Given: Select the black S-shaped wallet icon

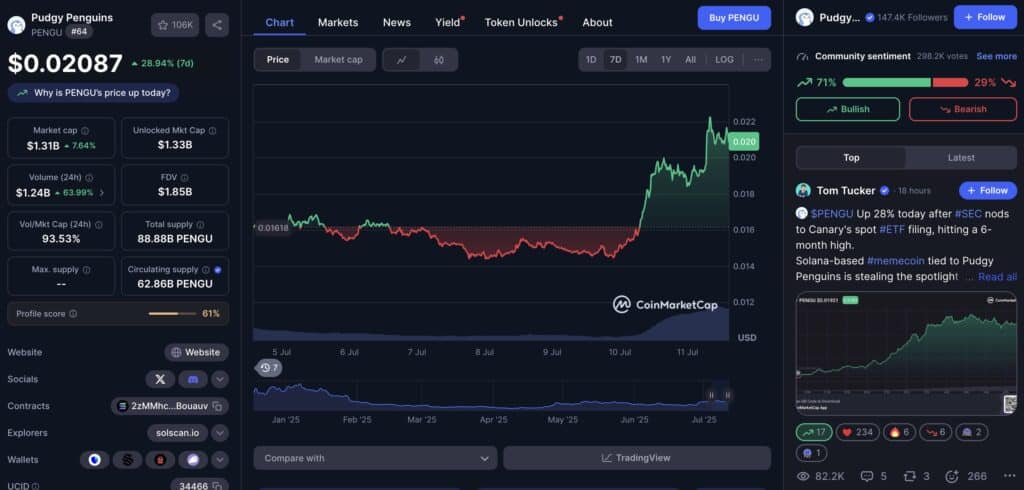Looking at the screenshot, I should pos(127,460).
